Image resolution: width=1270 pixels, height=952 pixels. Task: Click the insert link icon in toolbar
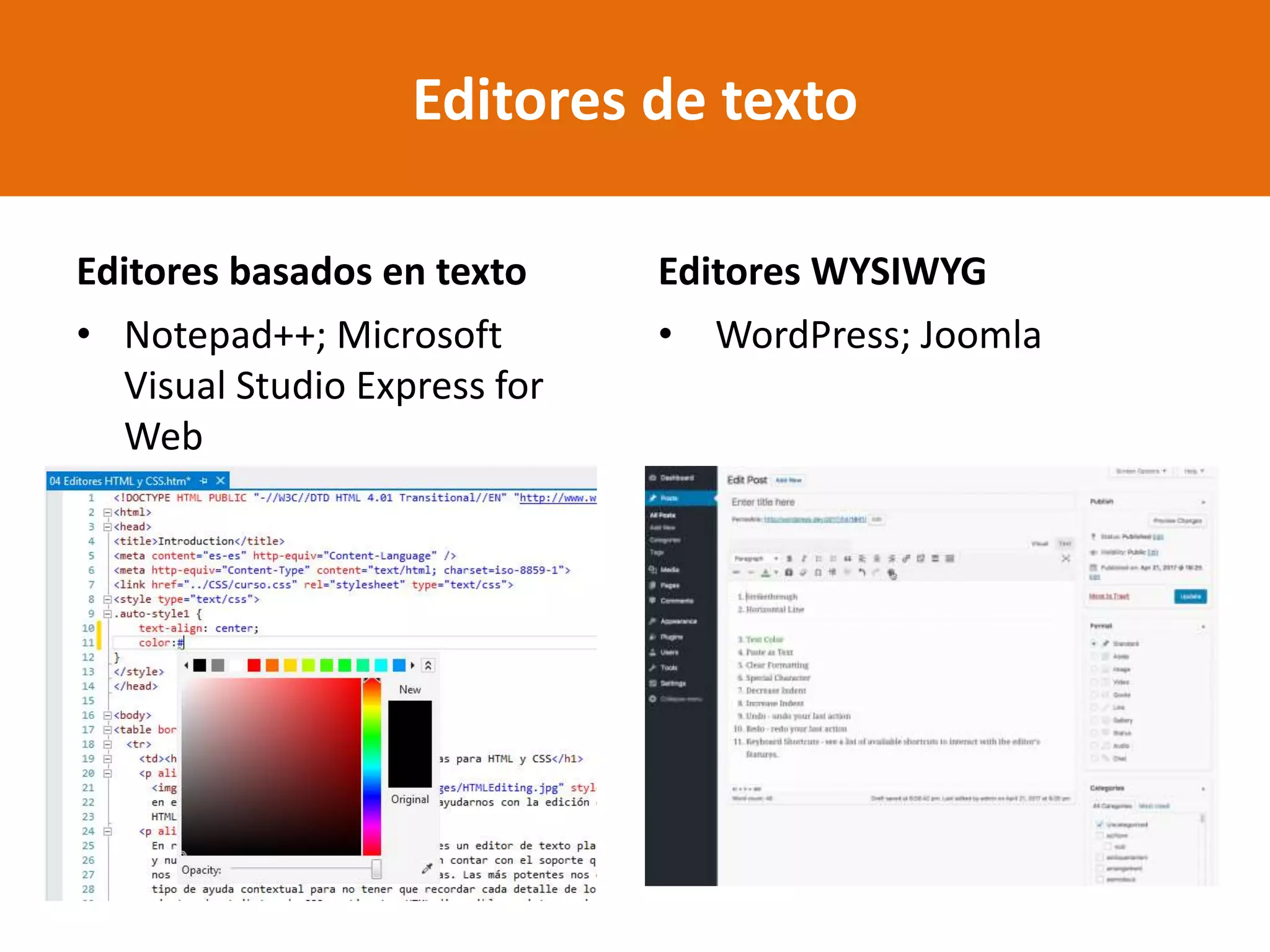tap(906, 558)
